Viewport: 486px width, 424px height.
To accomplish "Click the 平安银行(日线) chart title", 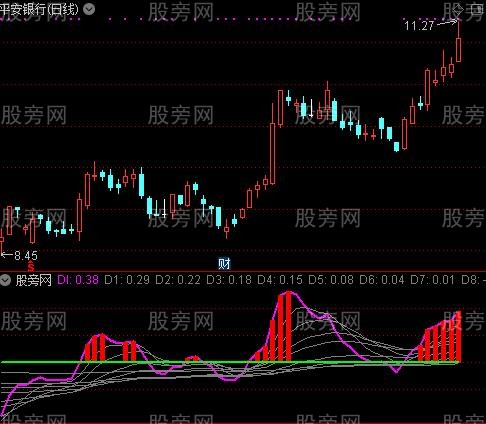I will pyautogui.click(x=39, y=9).
